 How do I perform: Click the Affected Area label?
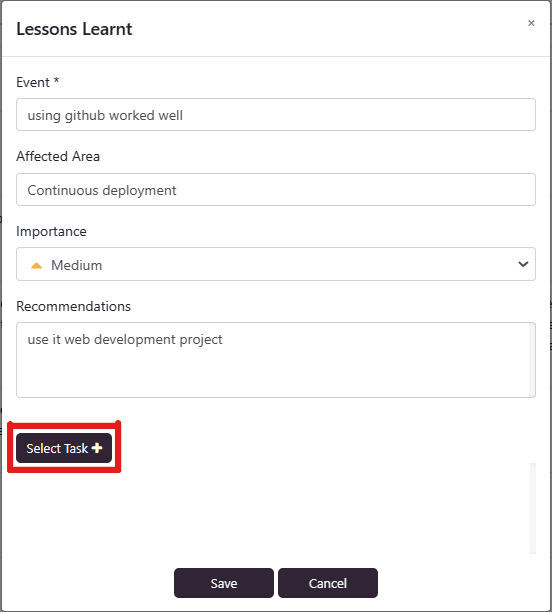tap(58, 156)
